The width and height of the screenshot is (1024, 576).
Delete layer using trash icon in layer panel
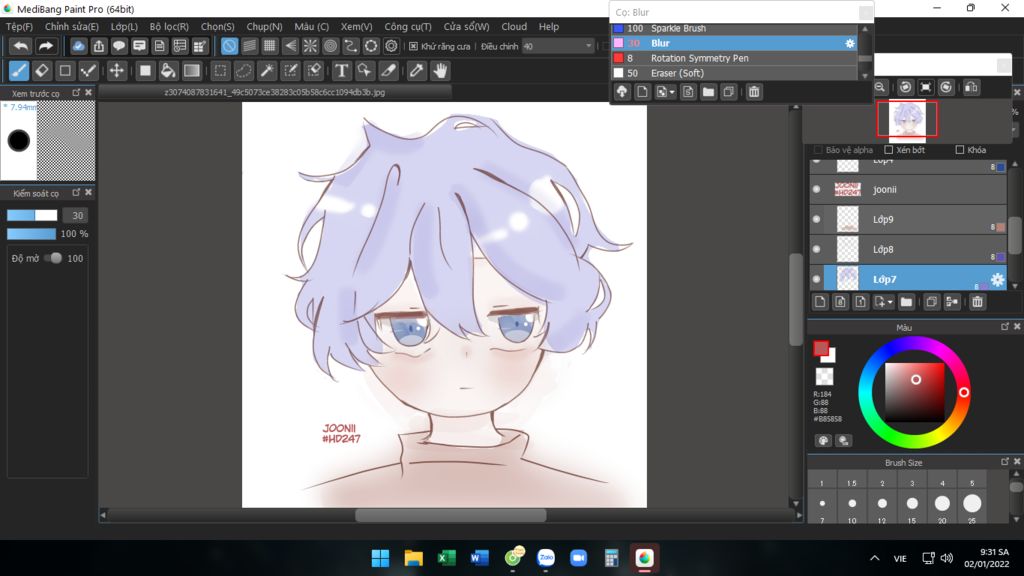point(977,302)
